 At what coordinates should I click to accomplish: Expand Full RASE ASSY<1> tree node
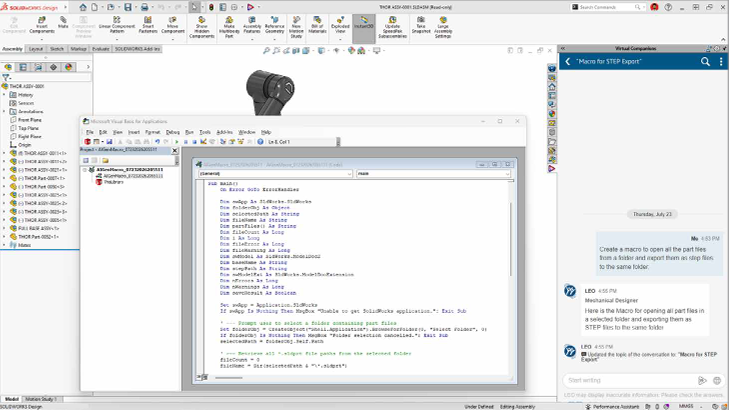[x=4, y=228]
